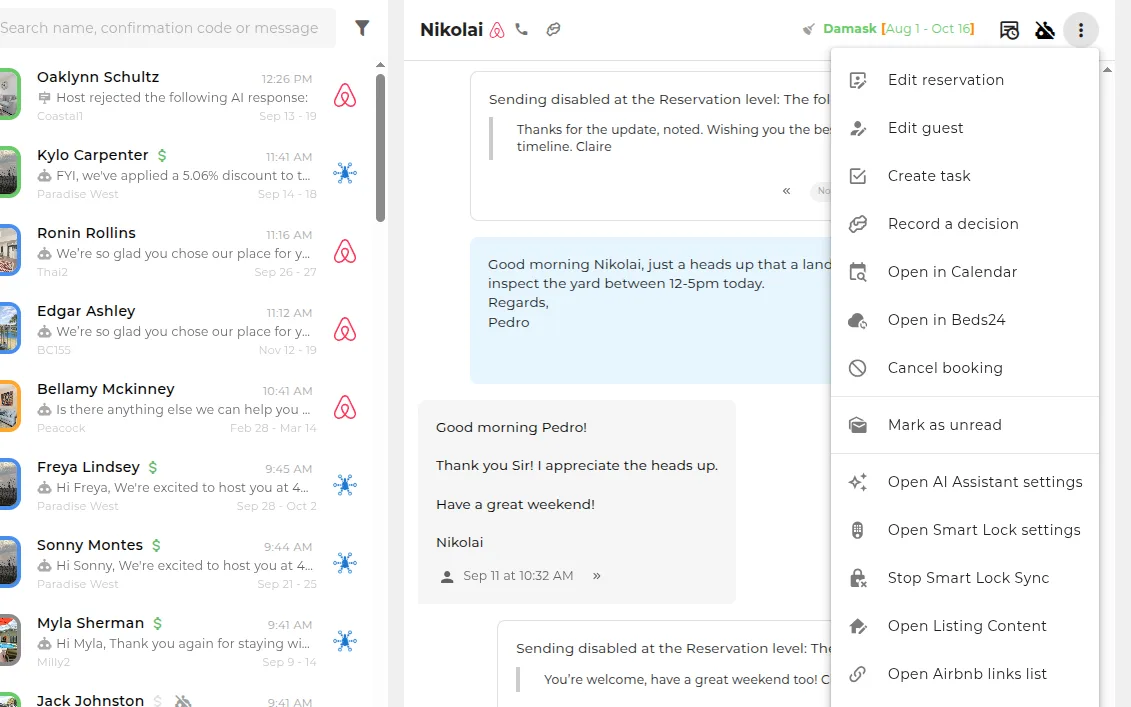The height and width of the screenshot is (707, 1131).
Task: Click the cleaning icon before Damask
Action: 809,30
